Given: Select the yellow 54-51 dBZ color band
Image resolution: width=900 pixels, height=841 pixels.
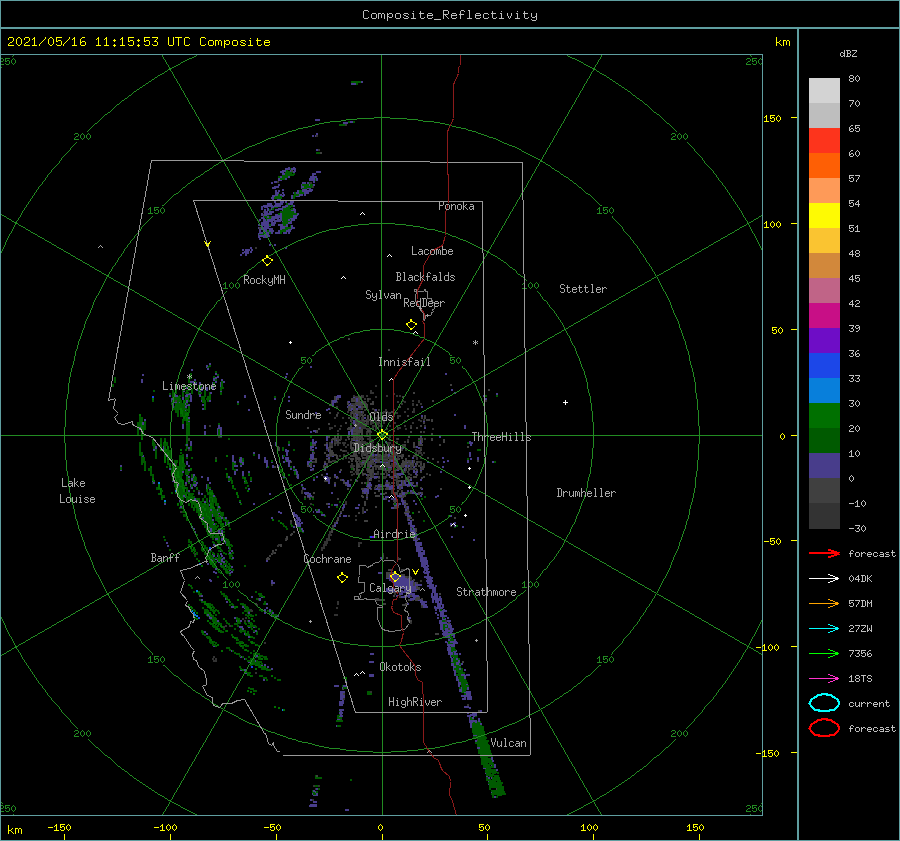Looking at the screenshot, I should [x=824, y=216].
